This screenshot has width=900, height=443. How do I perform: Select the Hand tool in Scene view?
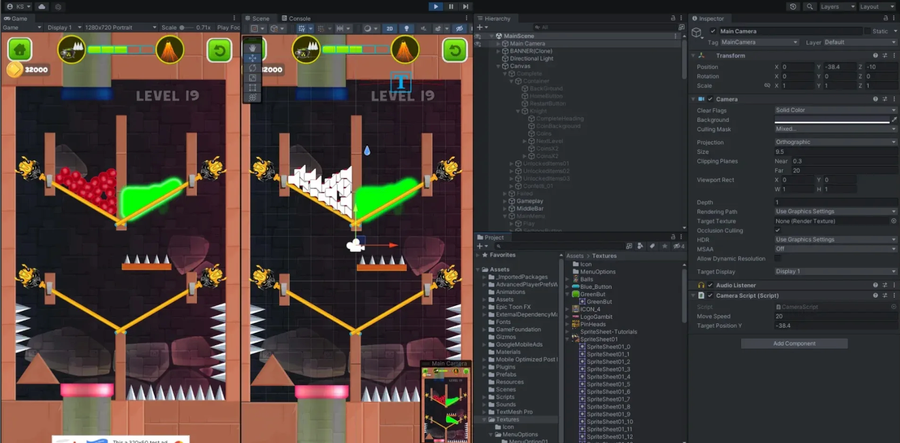tap(253, 47)
